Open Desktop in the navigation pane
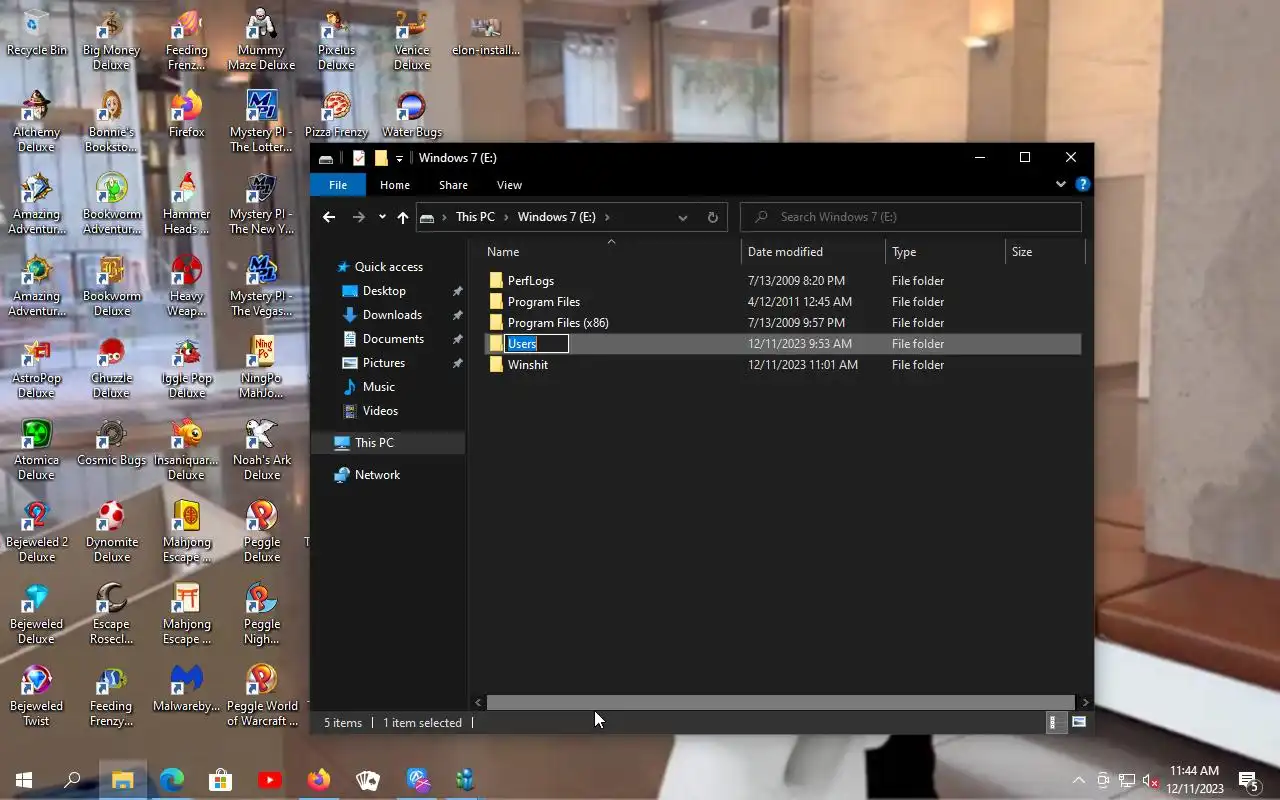Screen dimensions: 1280x800 click(384, 291)
